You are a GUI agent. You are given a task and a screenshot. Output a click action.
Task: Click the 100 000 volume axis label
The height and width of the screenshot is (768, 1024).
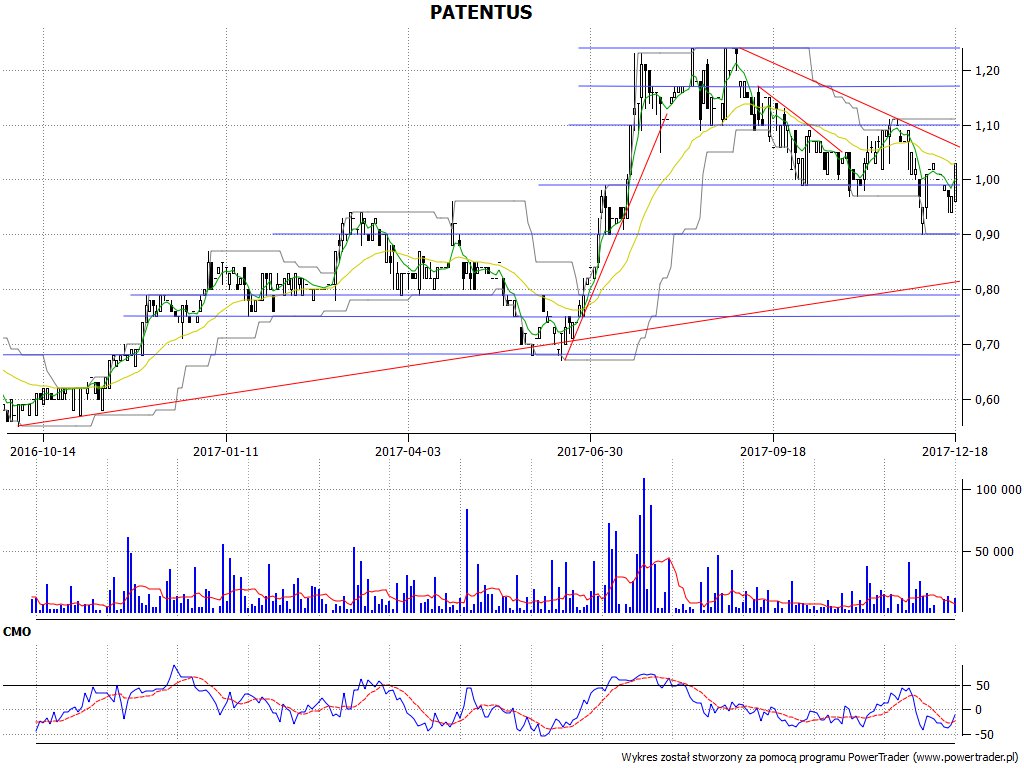(998, 490)
